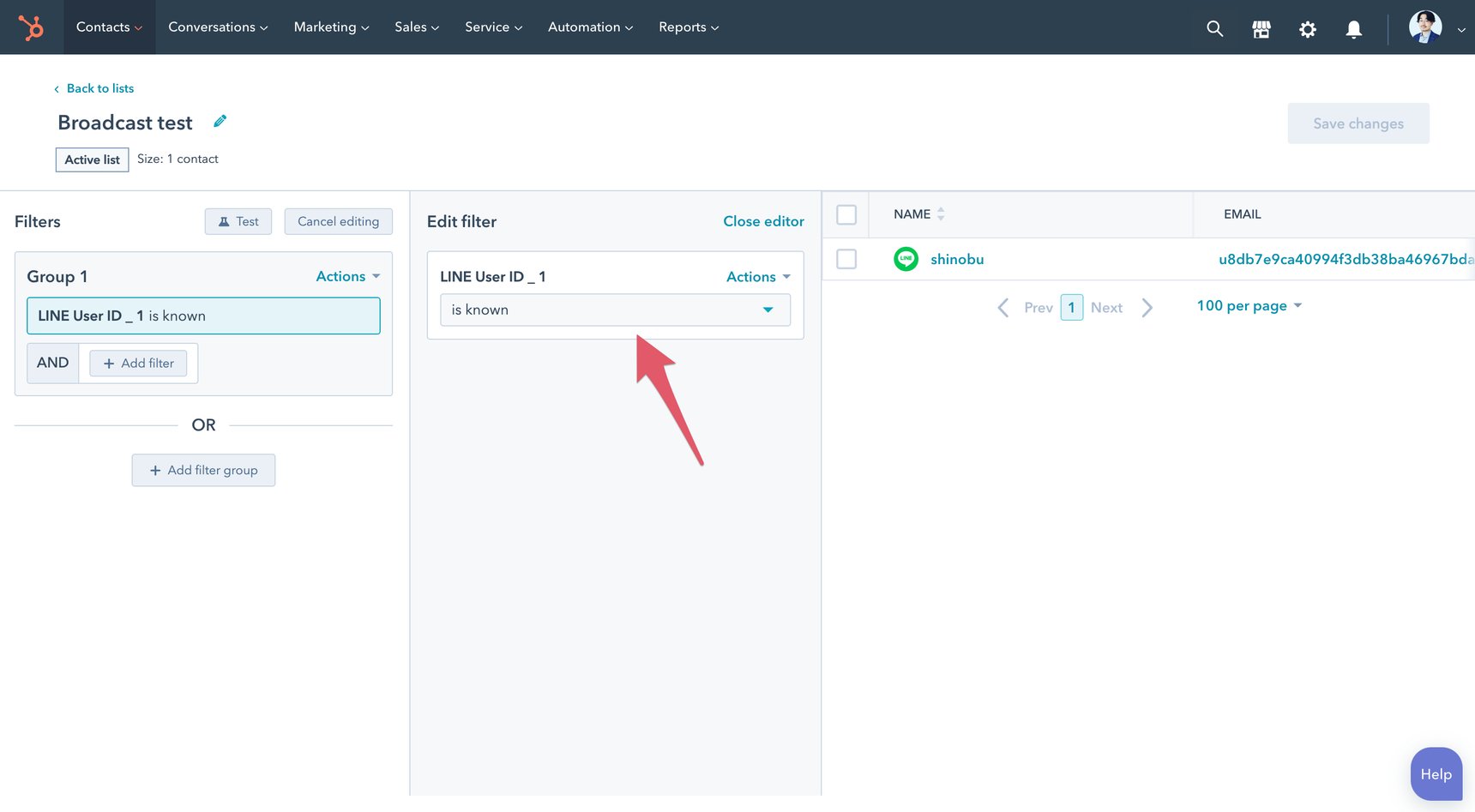Click Add filter group

pos(203,470)
